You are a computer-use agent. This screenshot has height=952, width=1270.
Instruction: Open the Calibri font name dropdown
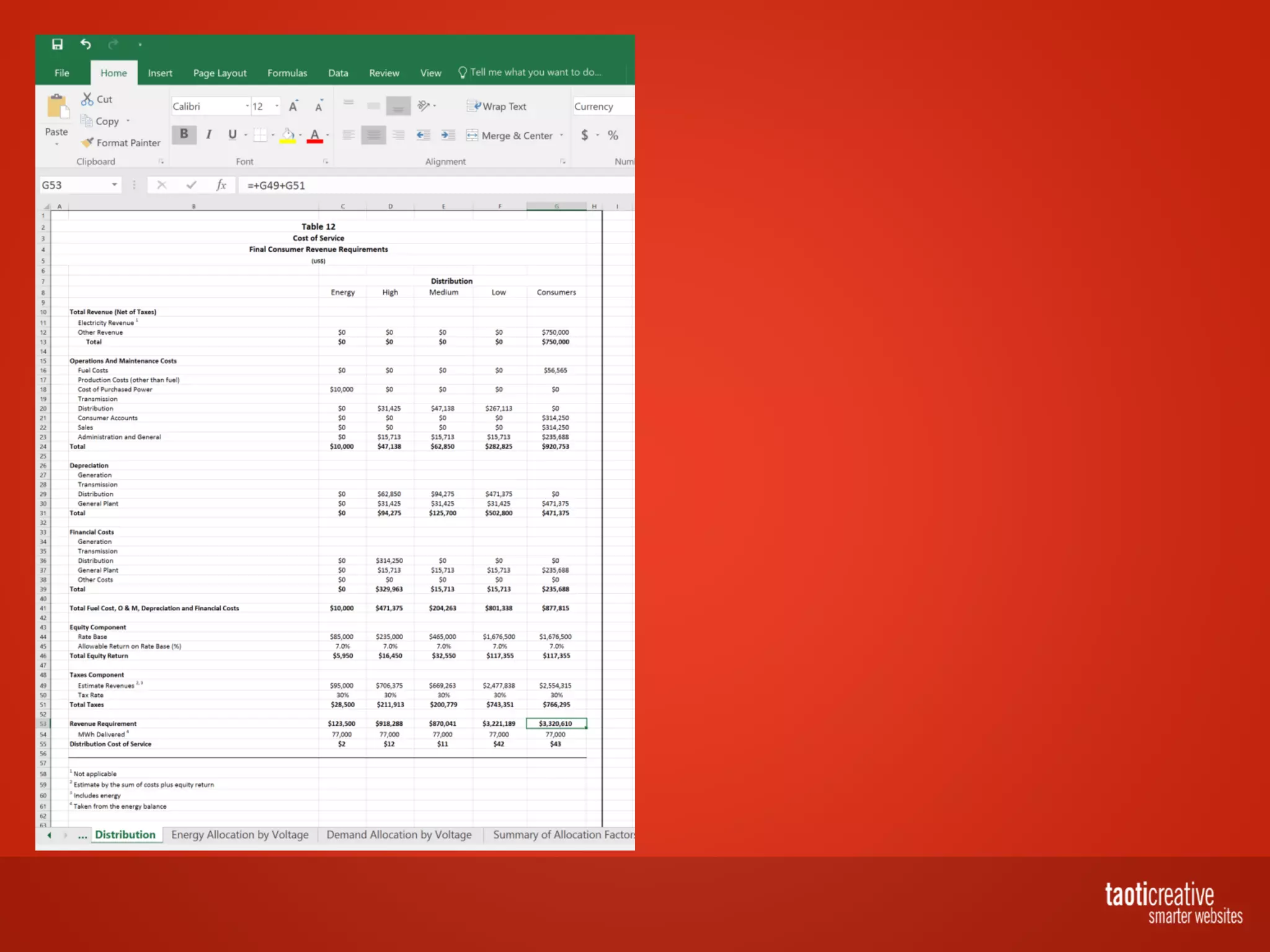click(x=247, y=106)
